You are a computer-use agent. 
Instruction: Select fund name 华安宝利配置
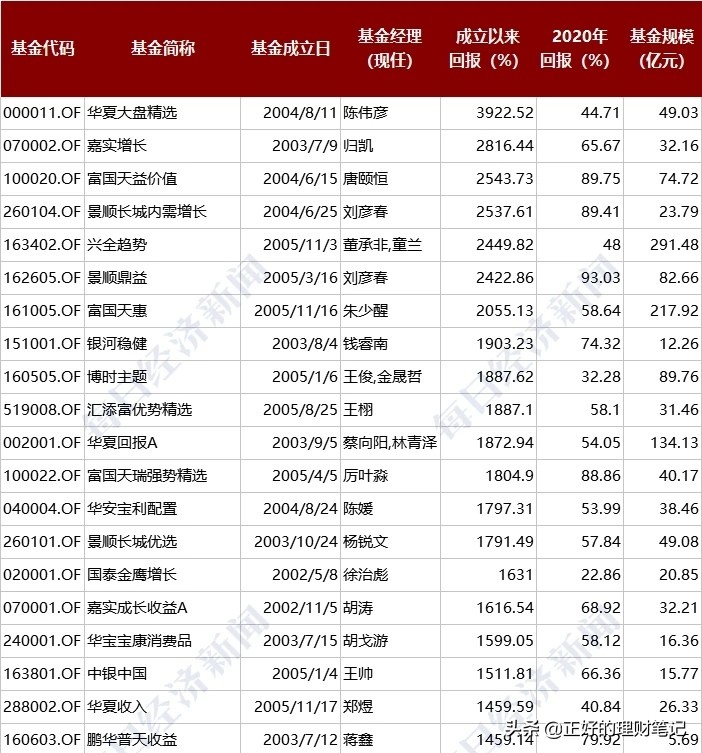click(132, 509)
